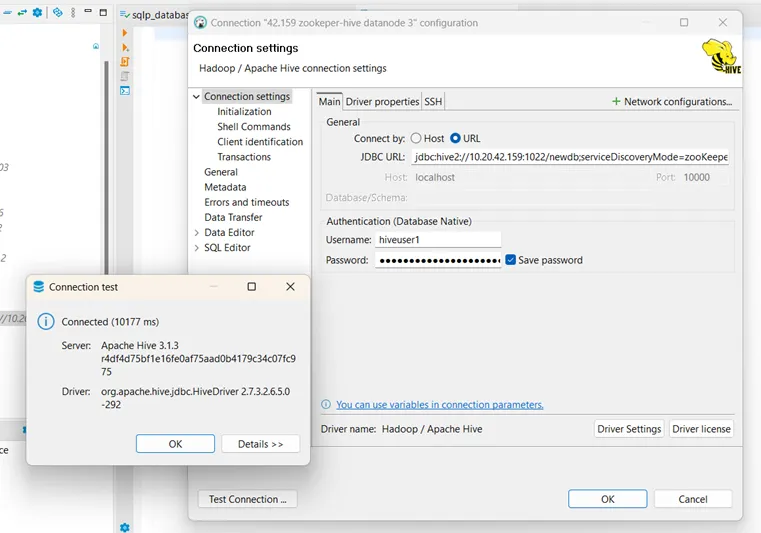
Task: Click grey explain plan icon
Action: click(125, 76)
